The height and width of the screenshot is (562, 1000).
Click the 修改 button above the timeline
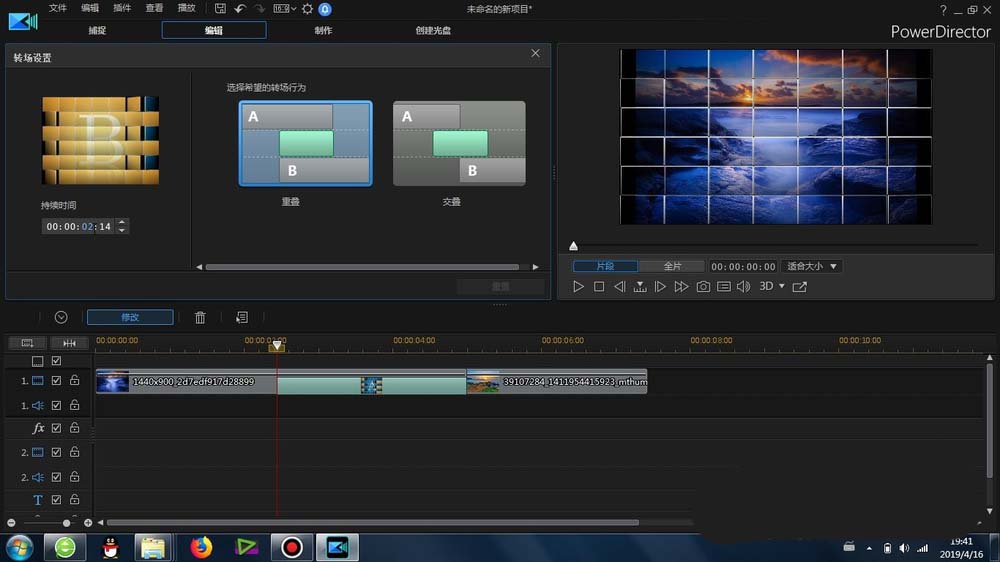(x=130, y=317)
